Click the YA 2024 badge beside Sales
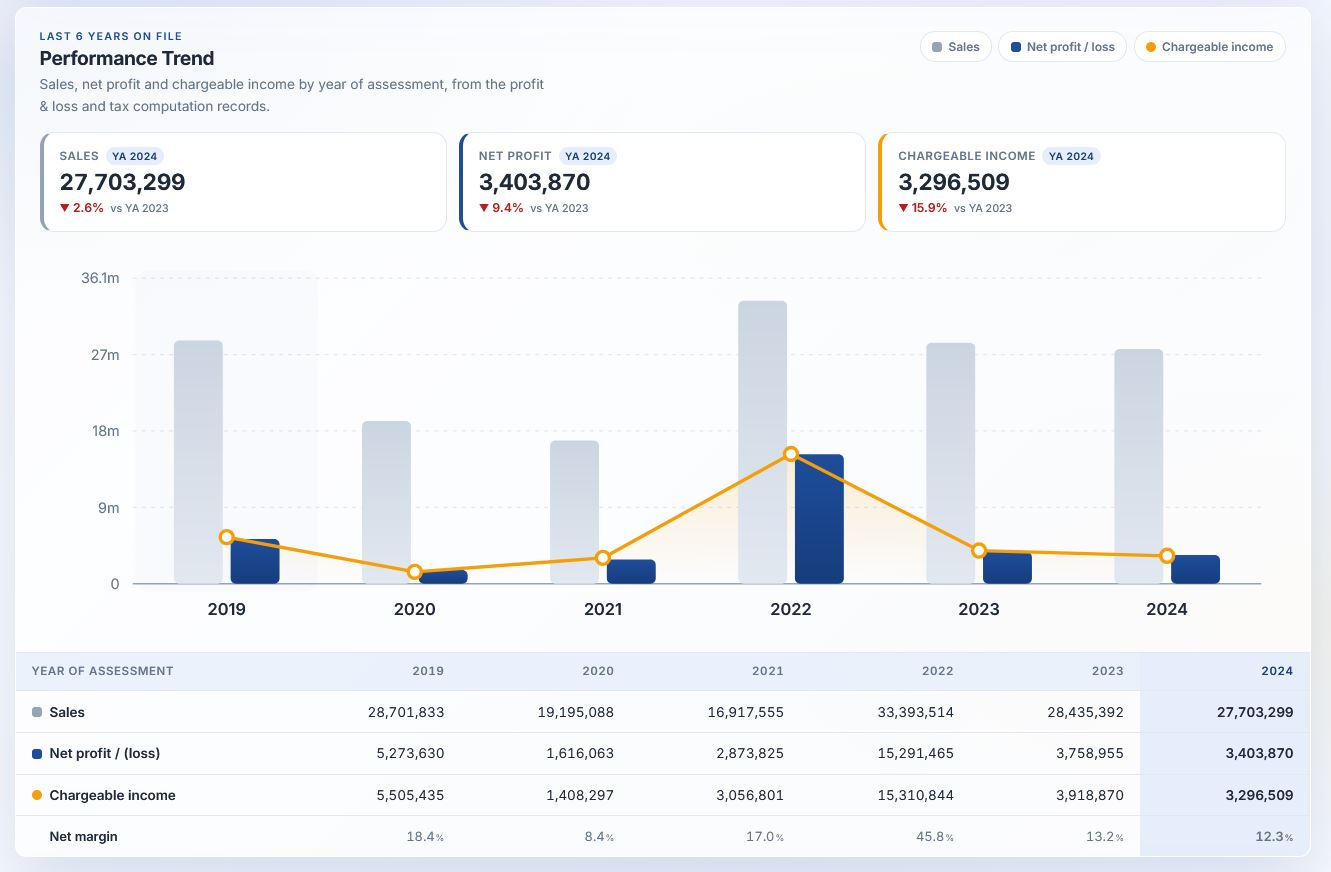Screen dimensions: 1331x872 pos(135,156)
